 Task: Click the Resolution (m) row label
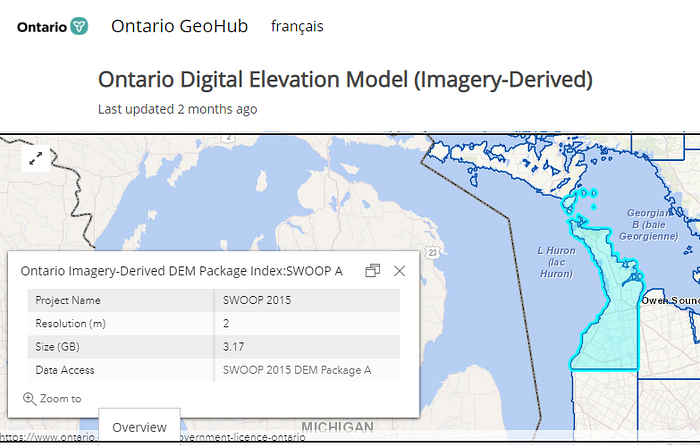tap(71, 324)
